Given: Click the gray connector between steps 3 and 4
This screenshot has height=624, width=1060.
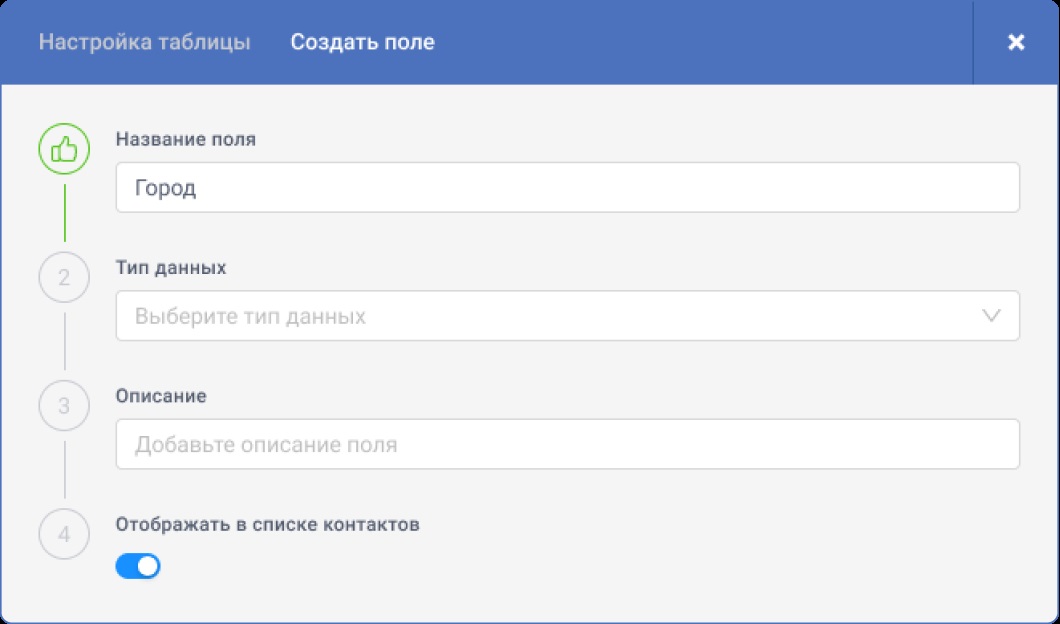Looking at the screenshot, I should coord(65,469).
